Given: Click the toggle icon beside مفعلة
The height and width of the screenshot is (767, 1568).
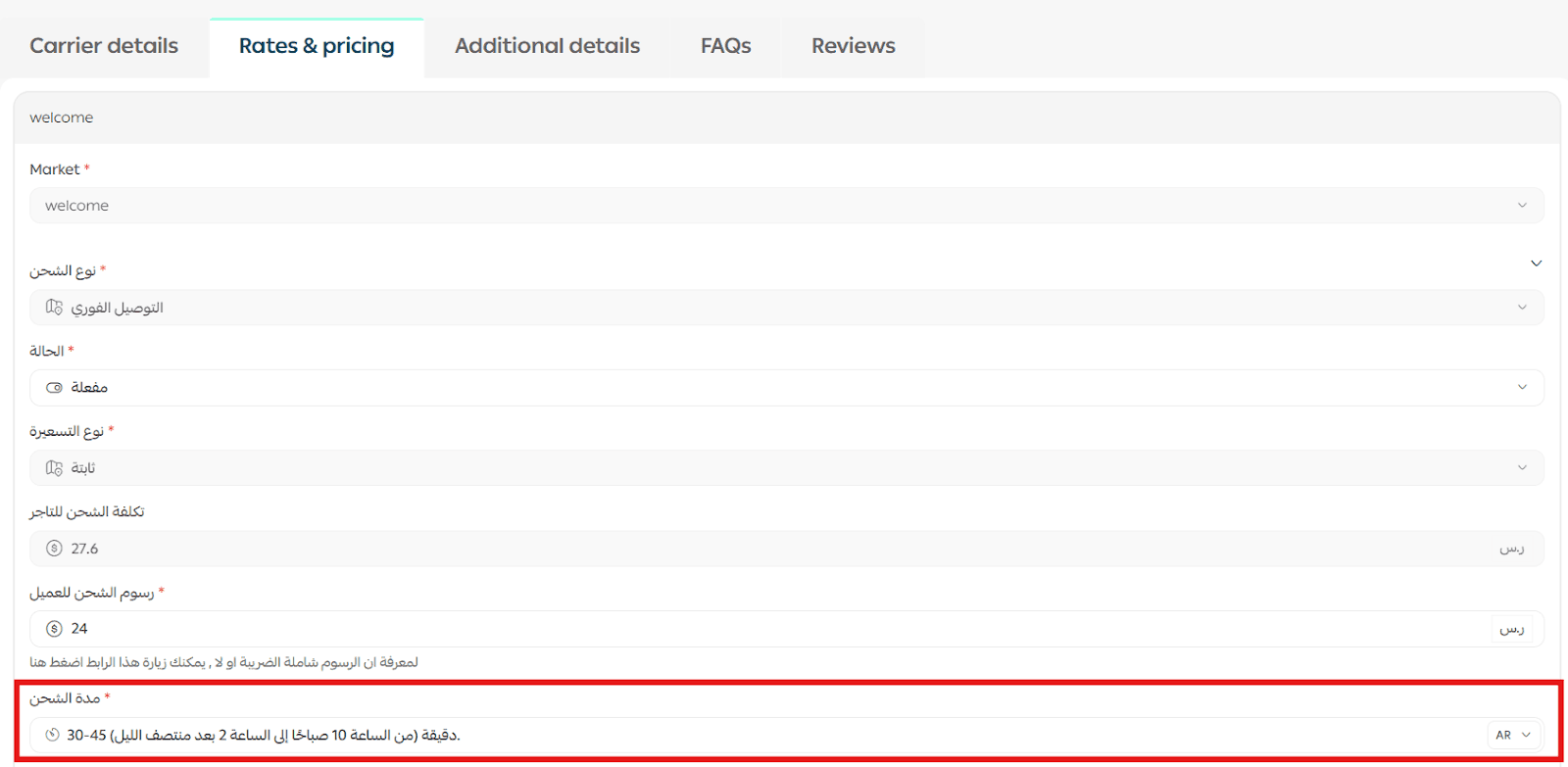Looking at the screenshot, I should coord(54,388).
